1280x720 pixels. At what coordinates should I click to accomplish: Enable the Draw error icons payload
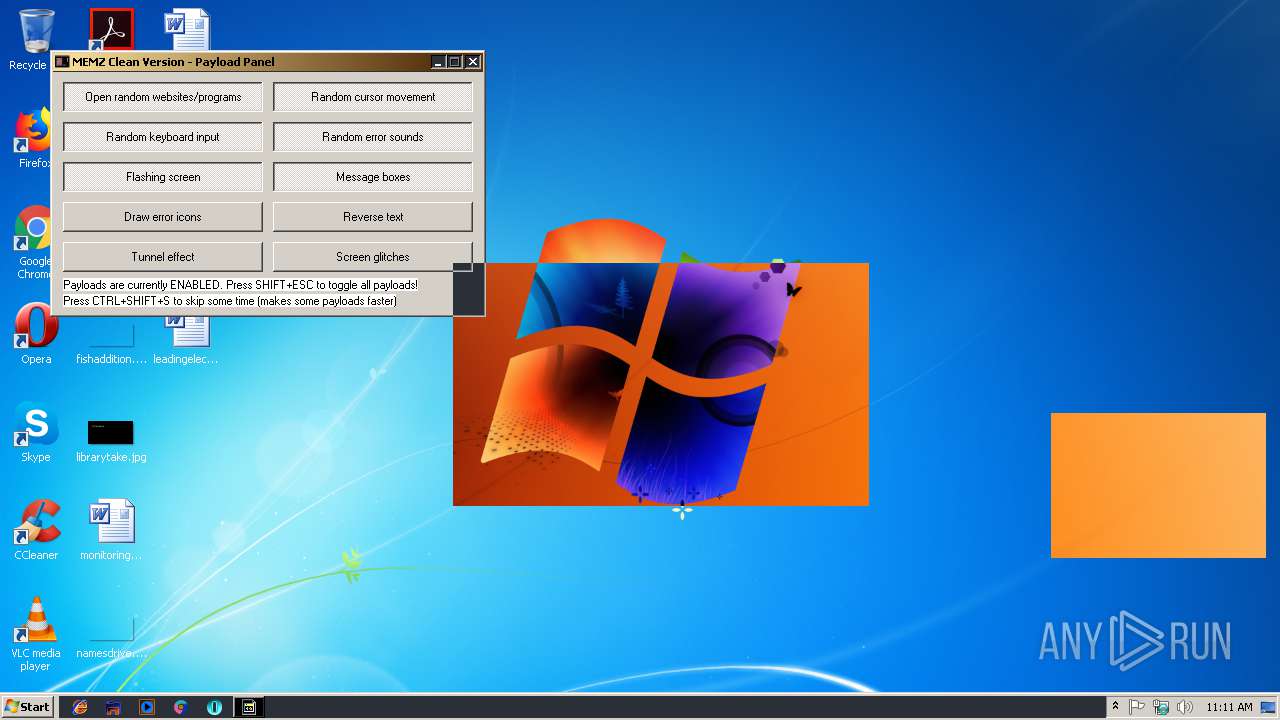pyautogui.click(x=163, y=217)
